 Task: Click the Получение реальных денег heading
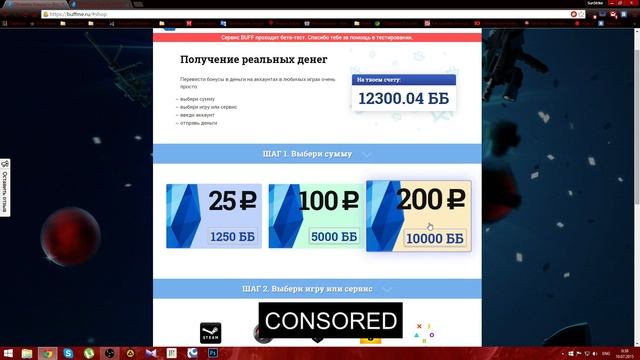tap(253, 60)
